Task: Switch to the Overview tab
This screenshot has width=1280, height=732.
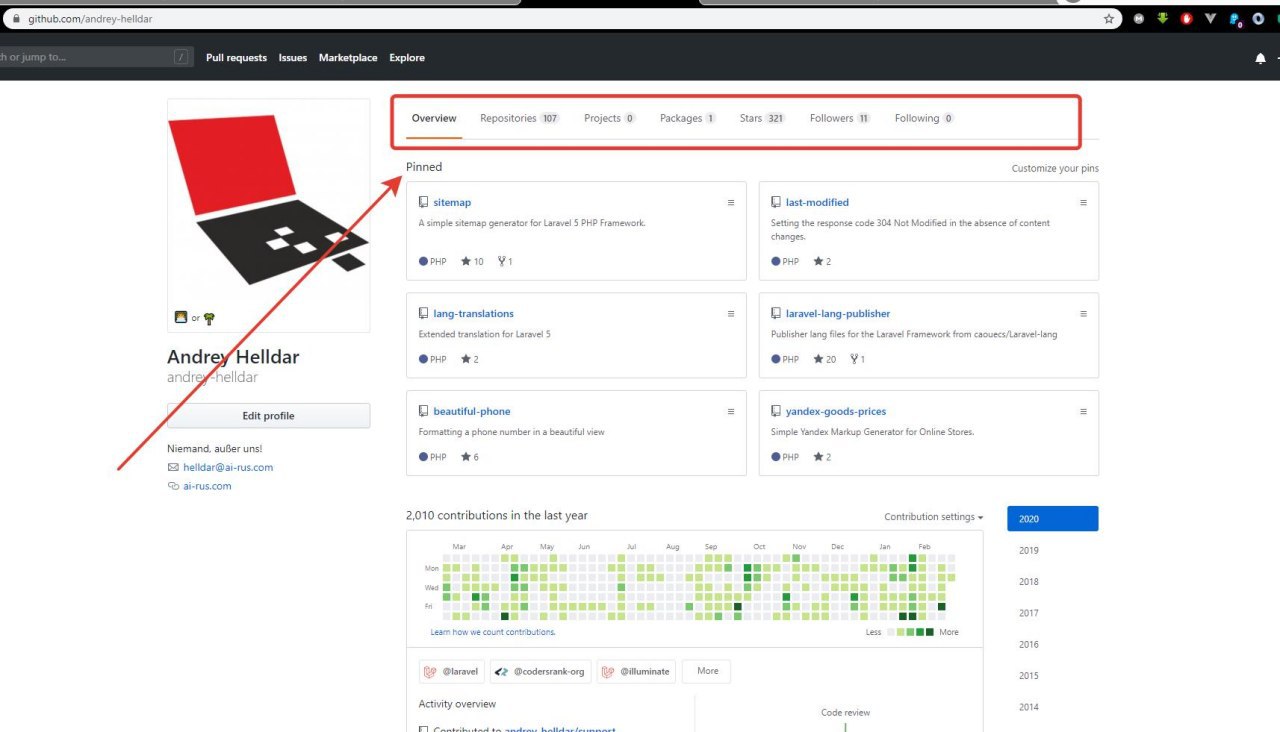Action: [x=434, y=118]
